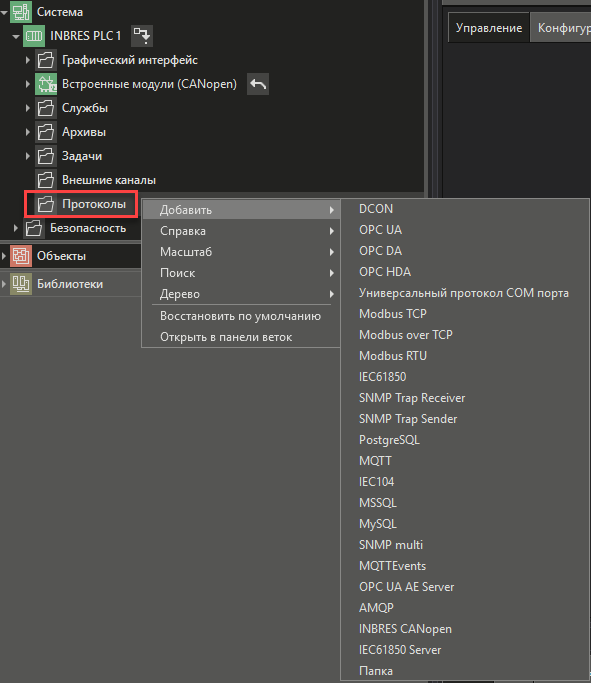Click the Архивы folder icon
Viewport: 591px width, 683px height.
46,132
